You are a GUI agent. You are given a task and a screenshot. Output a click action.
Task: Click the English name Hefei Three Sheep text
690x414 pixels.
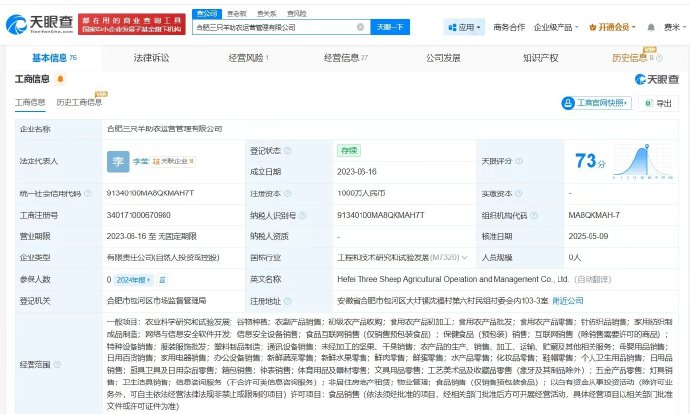coord(453,279)
